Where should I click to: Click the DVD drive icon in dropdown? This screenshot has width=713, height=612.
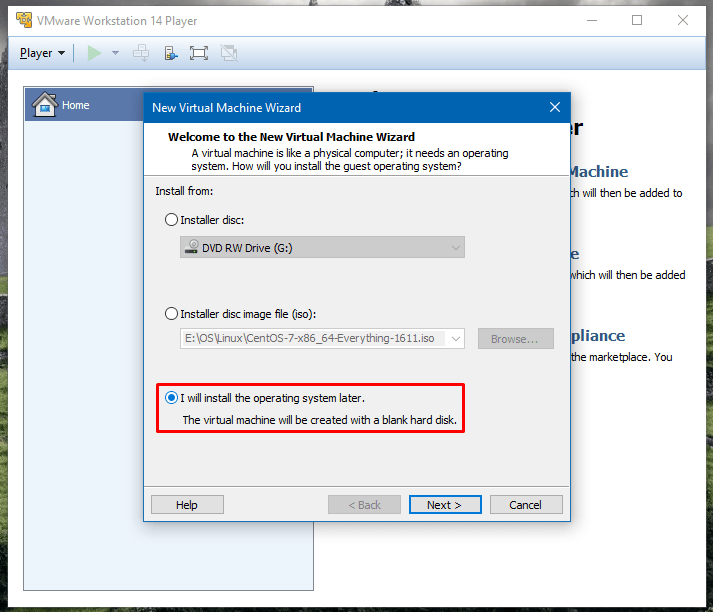(x=192, y=246)
